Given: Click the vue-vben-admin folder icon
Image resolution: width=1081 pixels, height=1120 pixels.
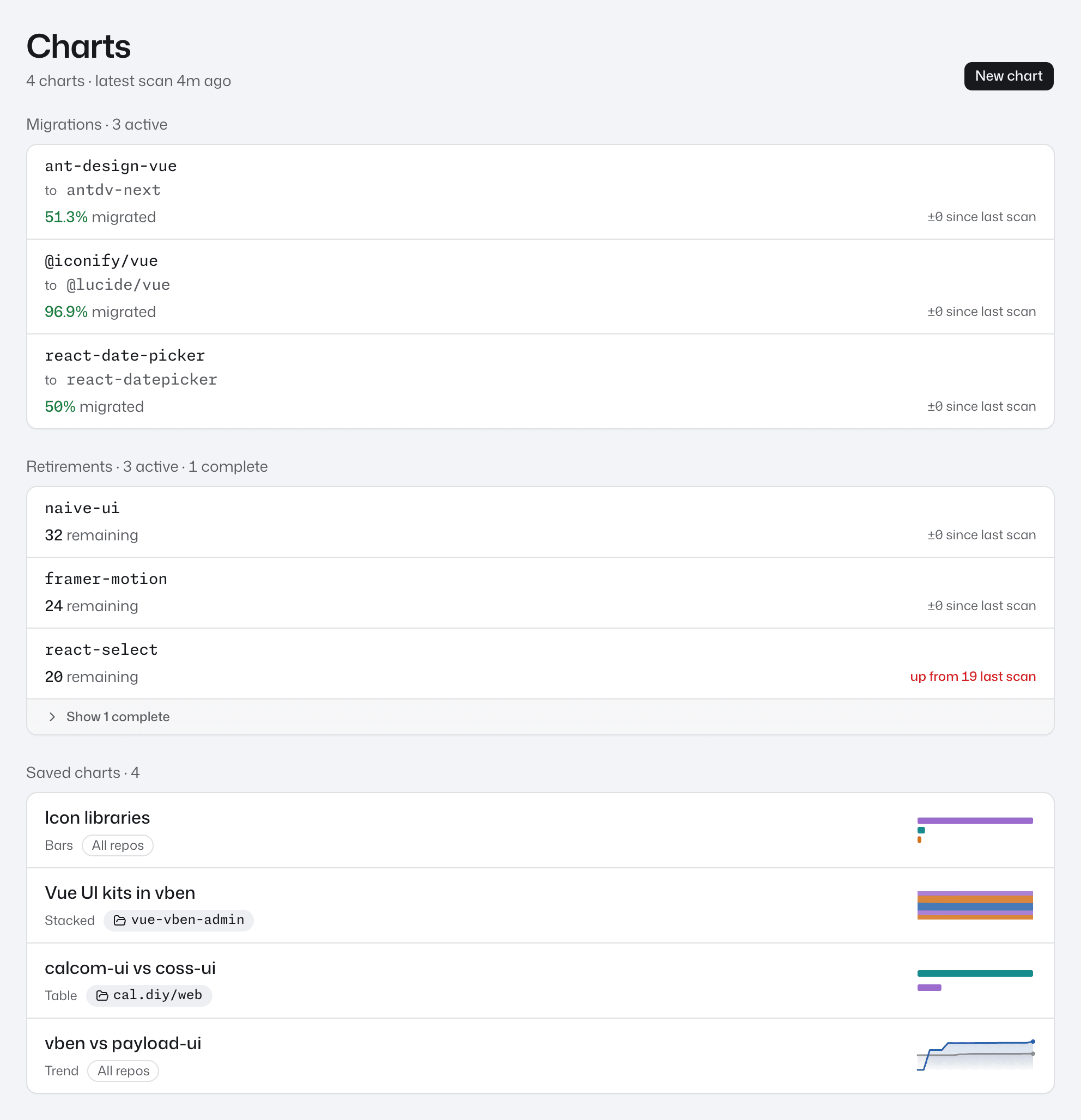Looking at the screenshot, I should [x=119, y=921].
